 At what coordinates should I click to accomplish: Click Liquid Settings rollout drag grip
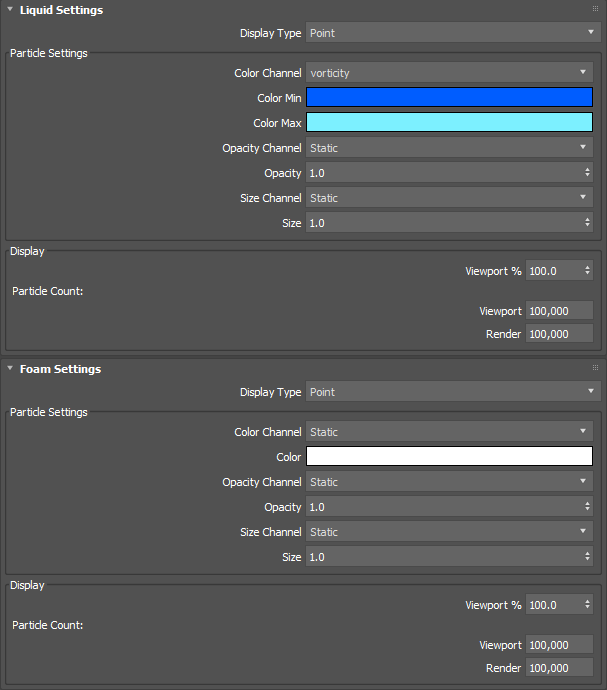(595, 9)
